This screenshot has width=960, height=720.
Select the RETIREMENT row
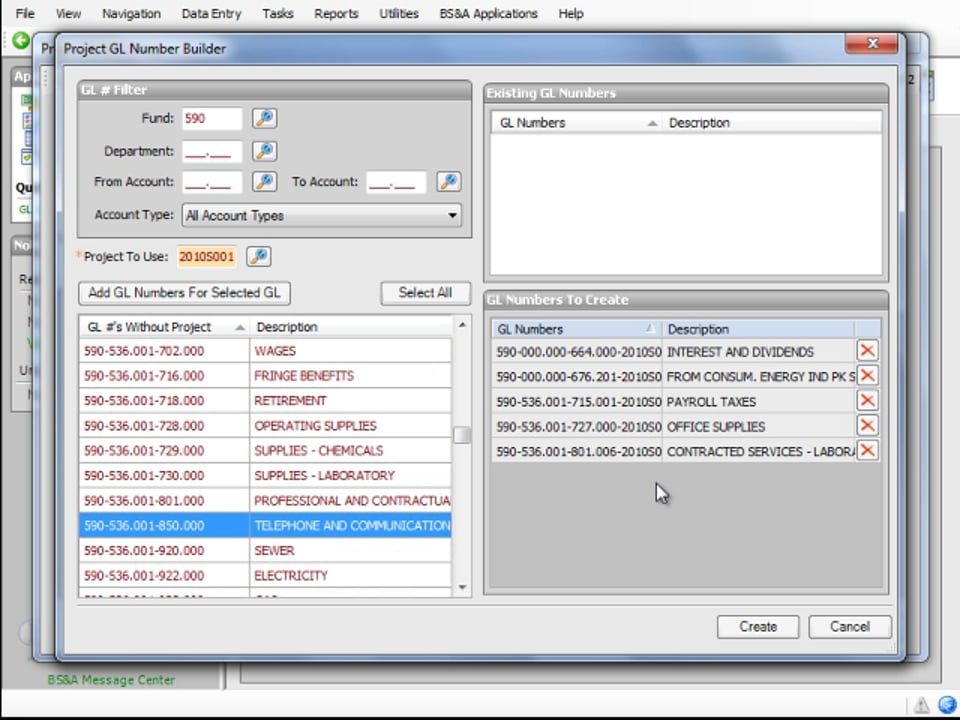[266, 400]
